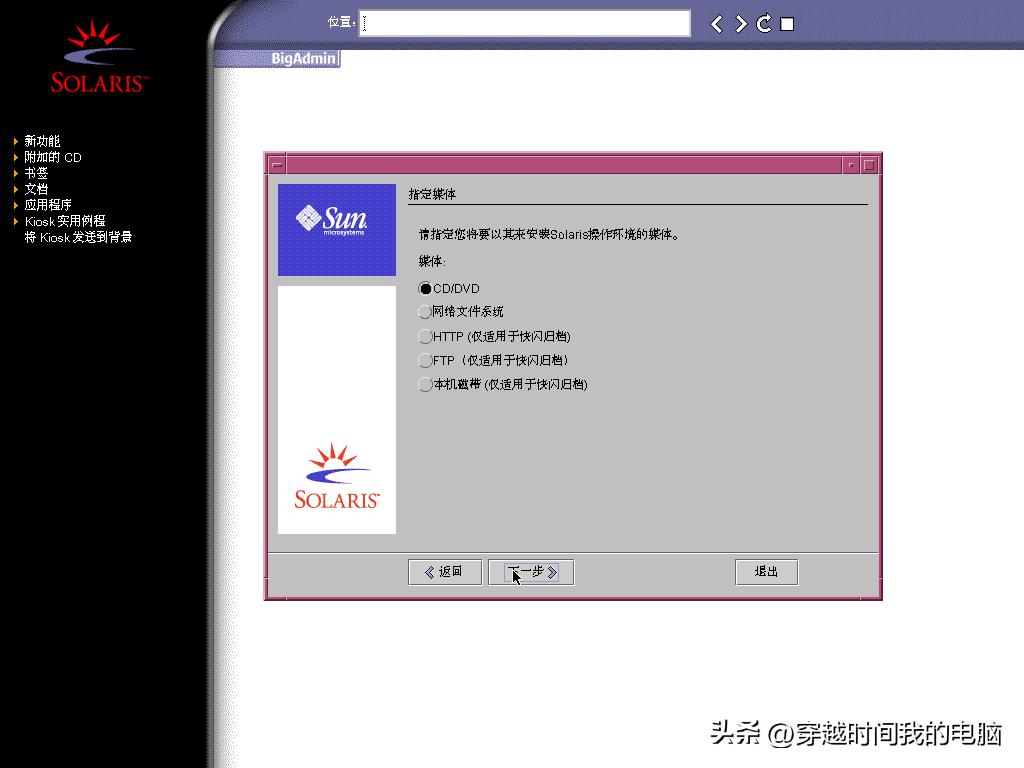The height and width of the screenshot is (768, 1024).
Task: Expand the 附加的 CD sidebar entry
Action: [53, 157]
